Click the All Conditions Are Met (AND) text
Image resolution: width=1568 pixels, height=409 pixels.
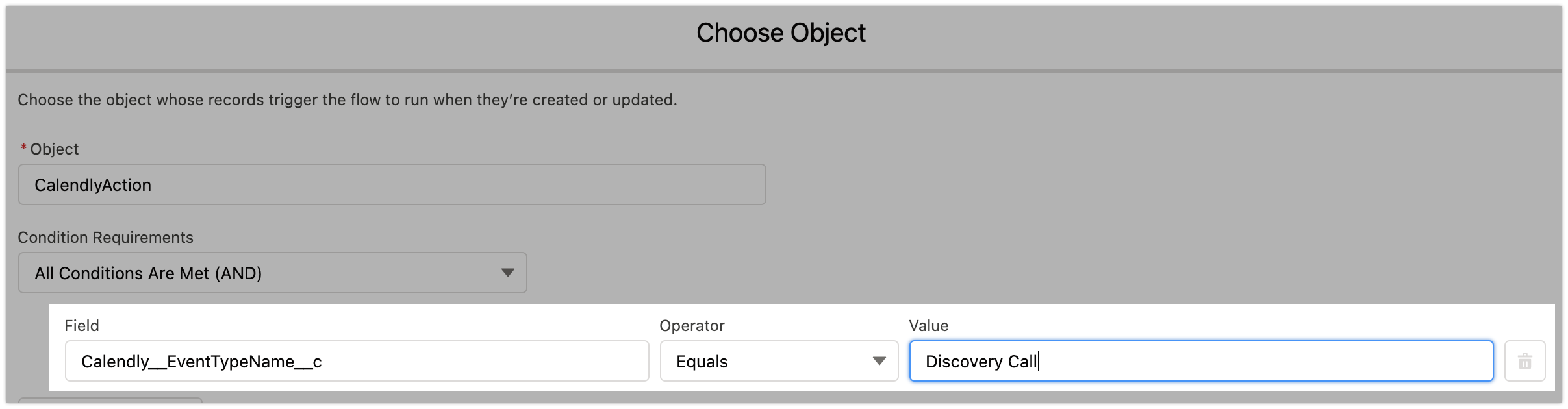[148, 273]
